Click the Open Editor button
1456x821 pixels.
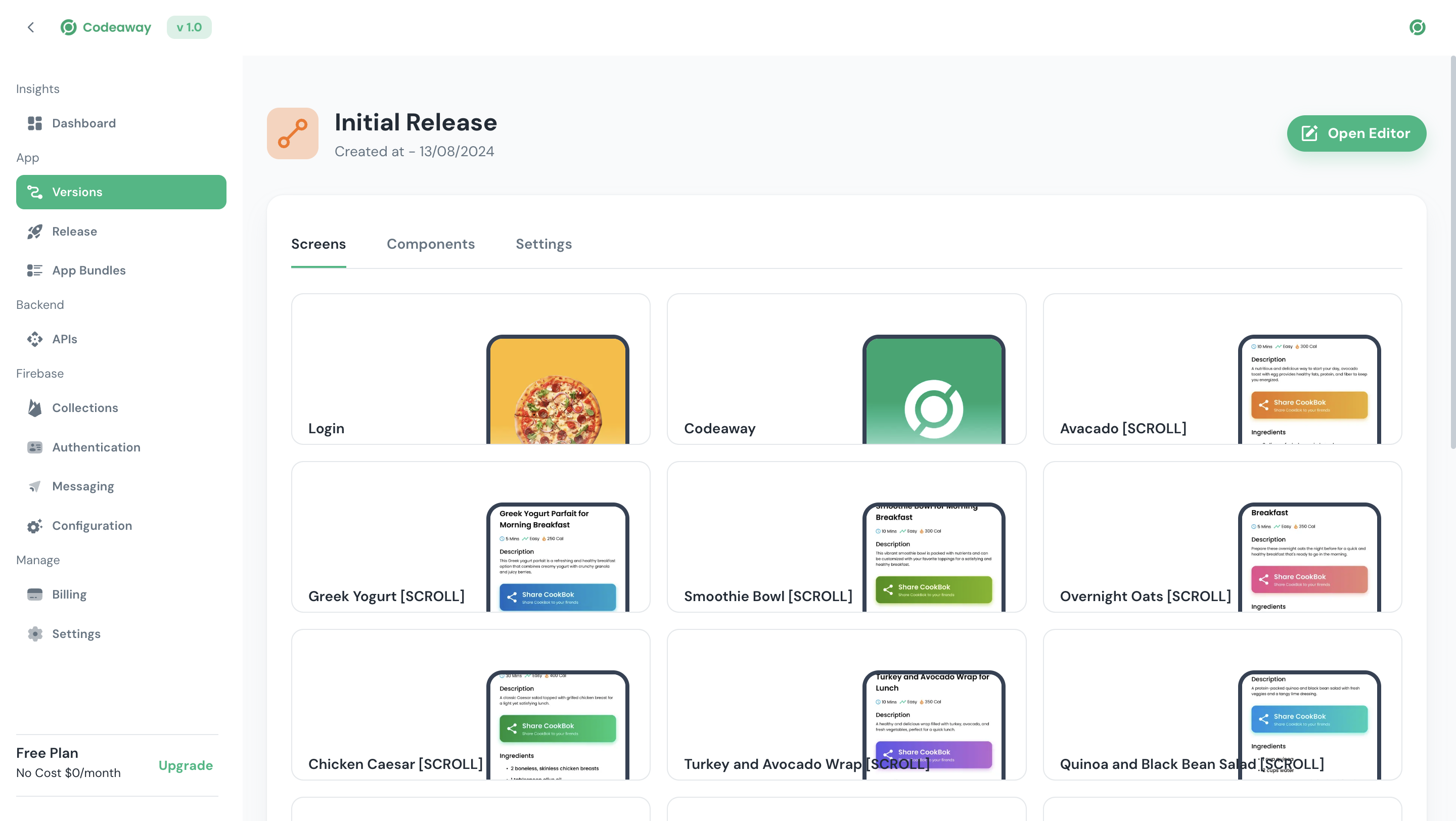coord(1356,133)
